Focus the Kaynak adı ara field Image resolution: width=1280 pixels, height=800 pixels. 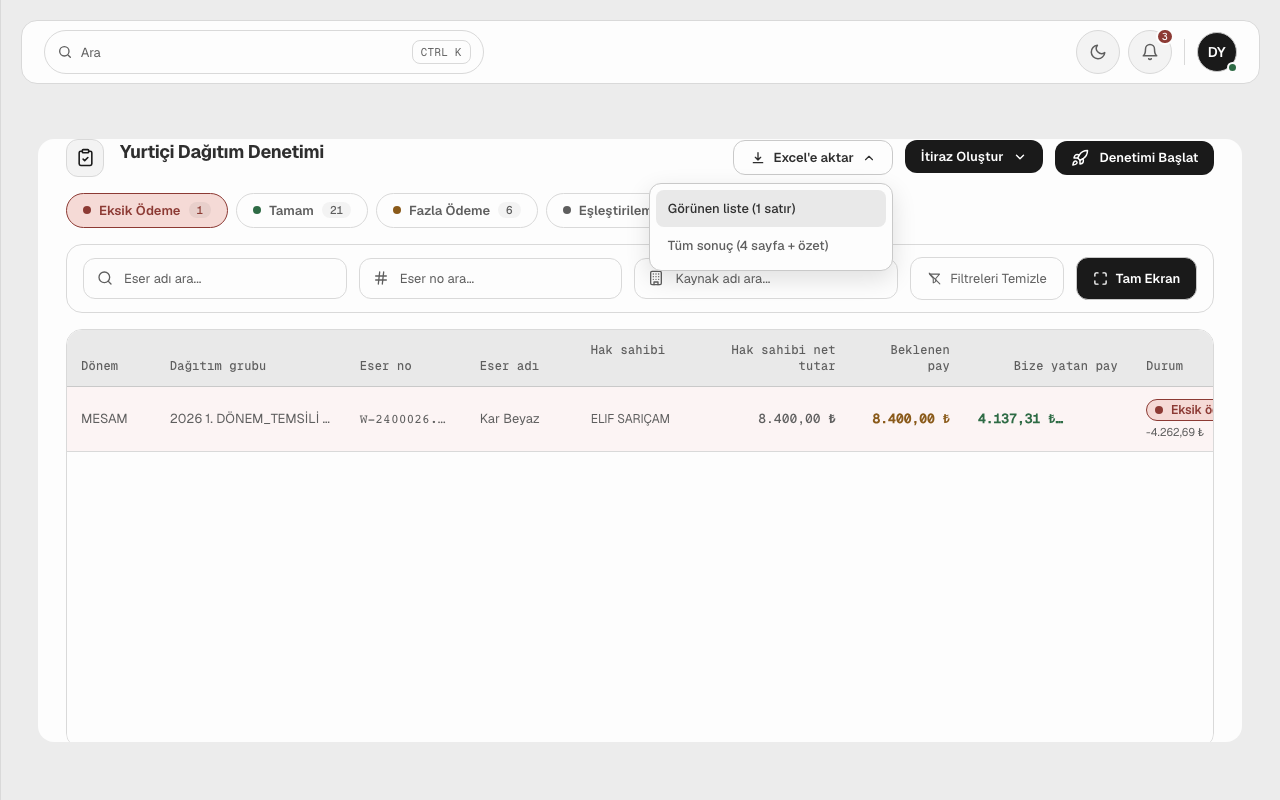[766, 278]
